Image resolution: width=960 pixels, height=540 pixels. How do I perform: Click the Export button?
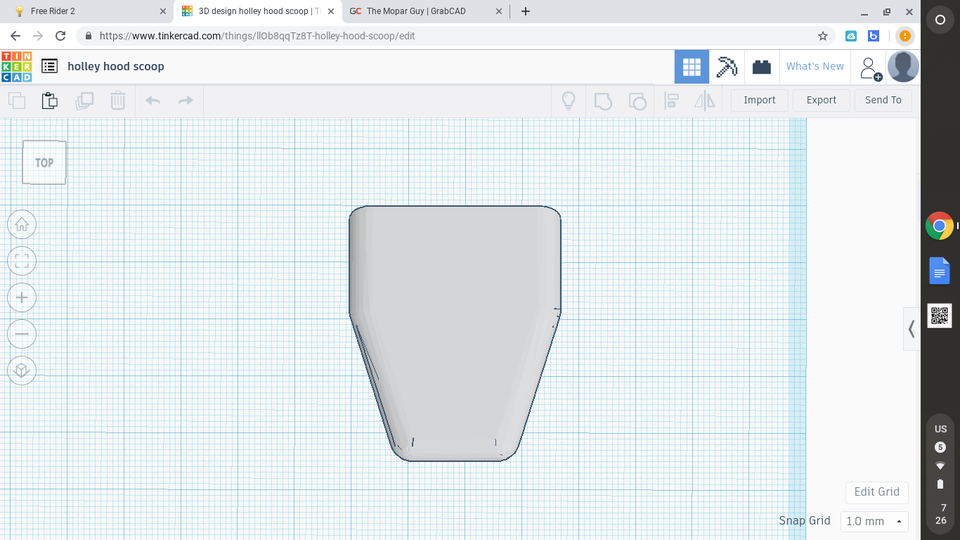[821, 100]
